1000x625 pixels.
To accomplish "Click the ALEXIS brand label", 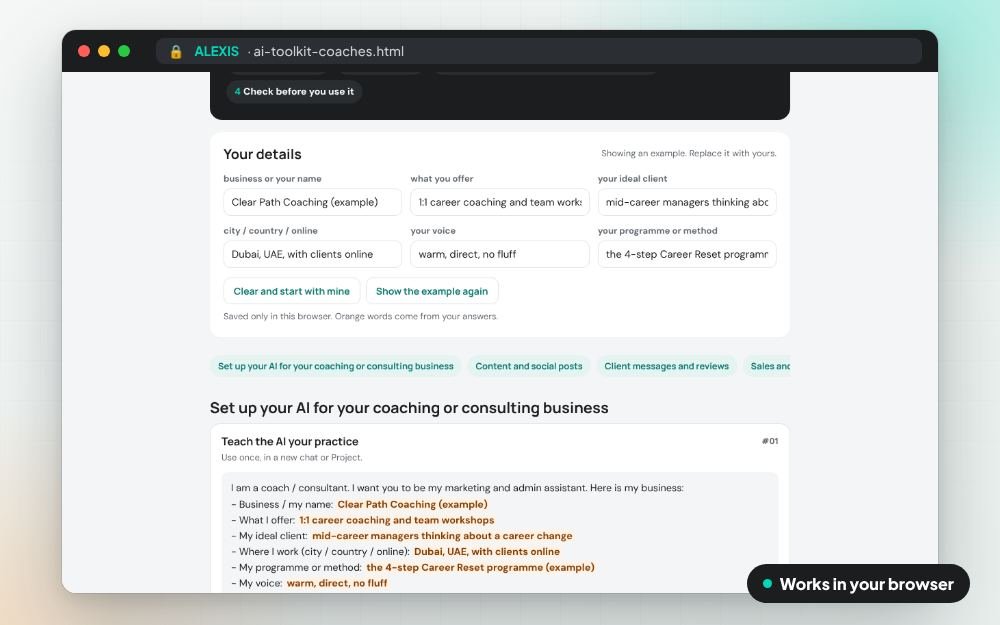I will (x=216, y=52).
